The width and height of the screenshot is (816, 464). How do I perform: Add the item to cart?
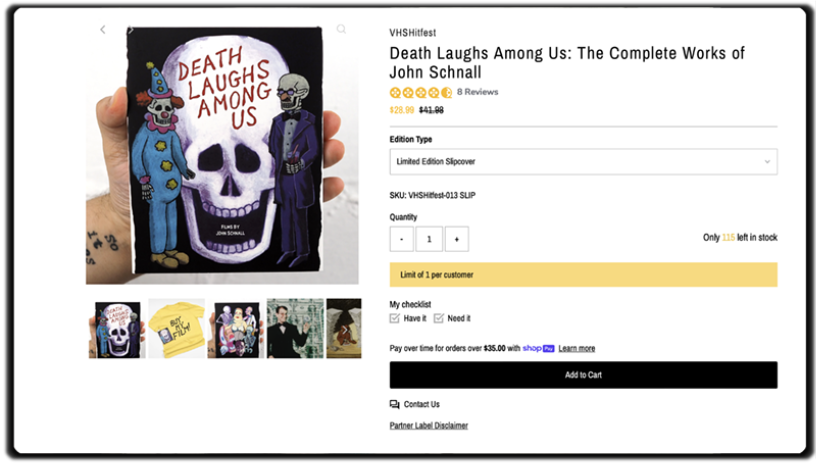click(x=582, y=375)
